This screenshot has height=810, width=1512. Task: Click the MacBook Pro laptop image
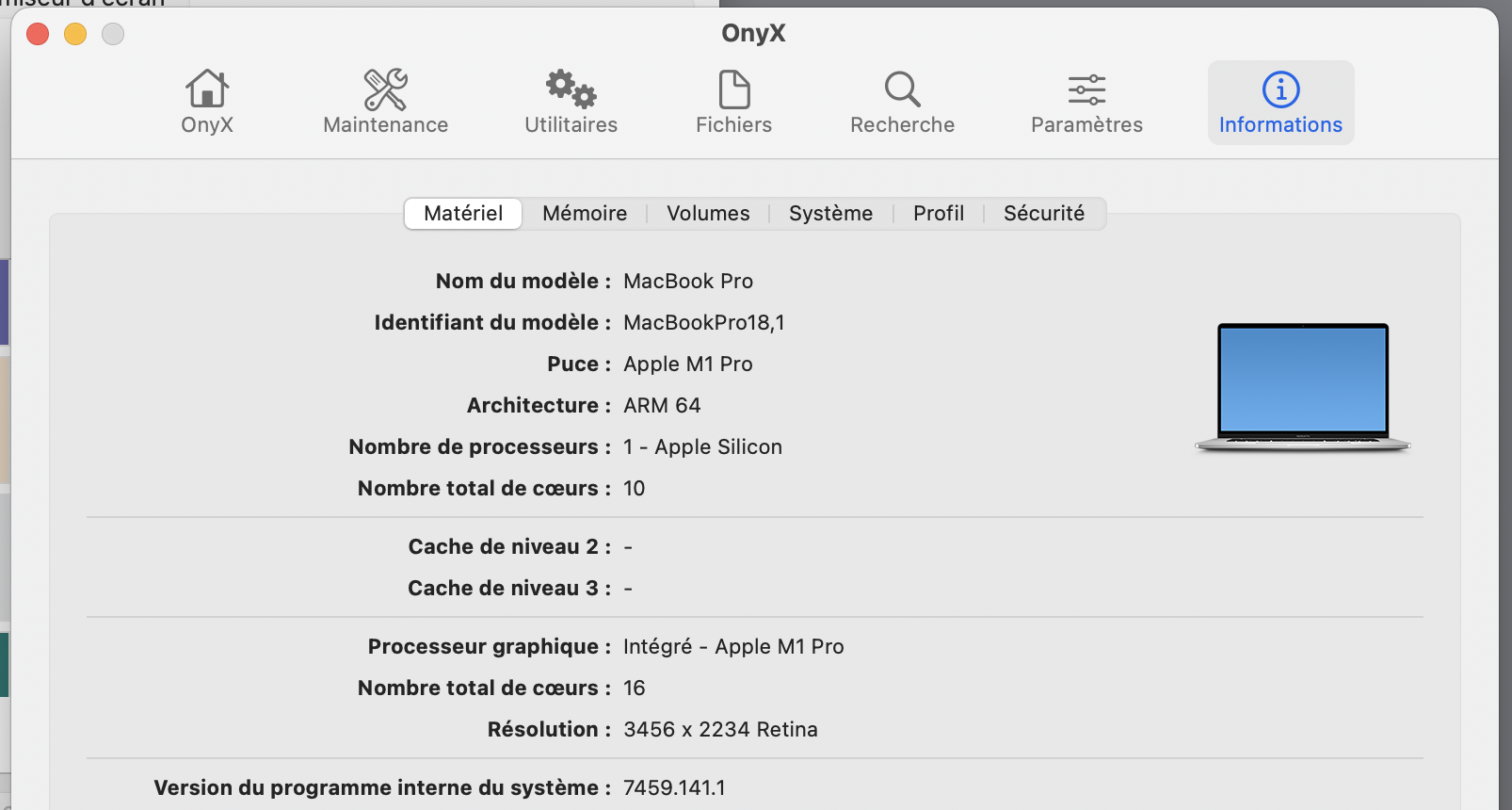pyautogui.click(x=1303, y=387)
